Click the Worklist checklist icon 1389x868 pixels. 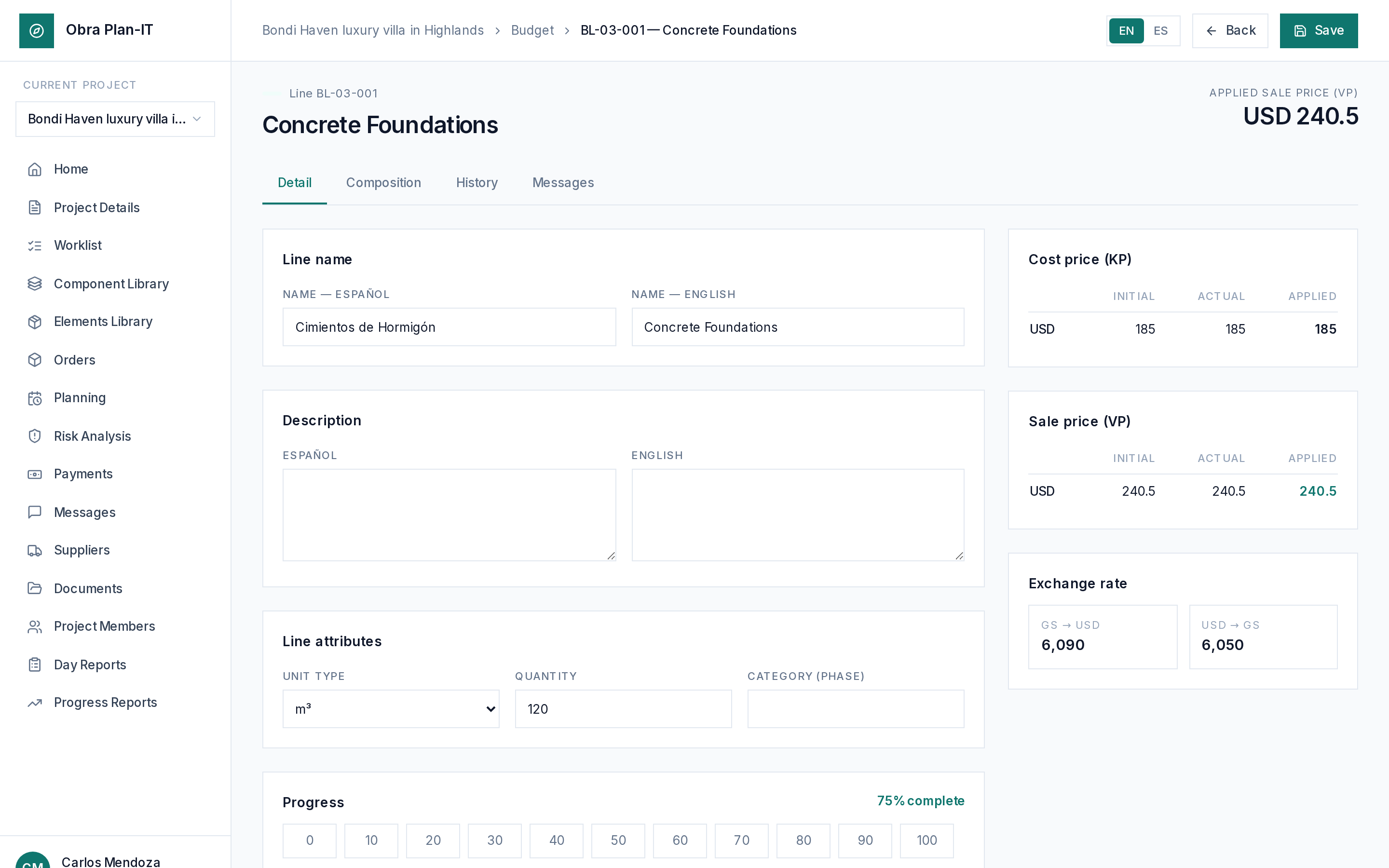tap(35, 246)
